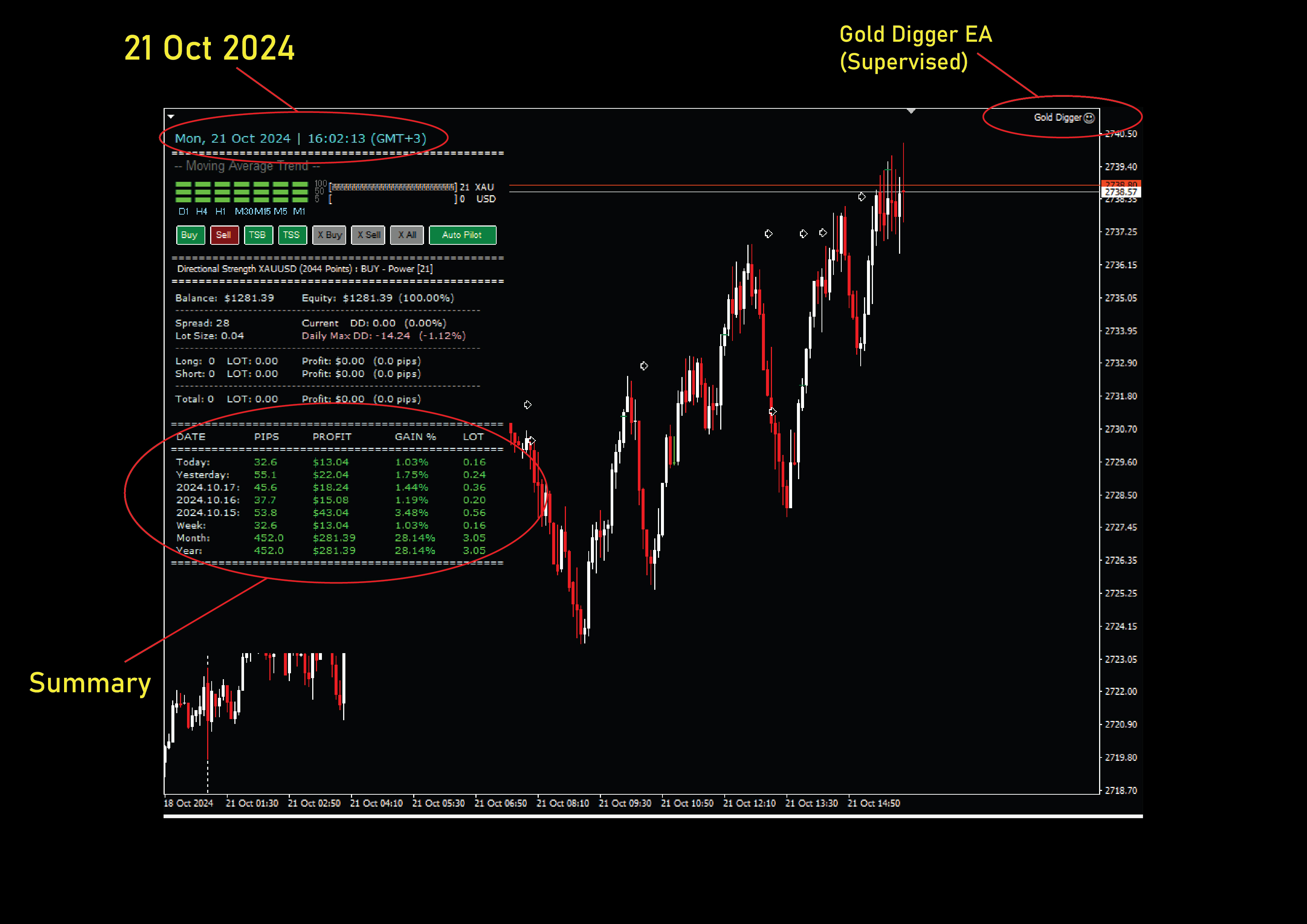Image resolution: width=1307 pixels, height=924 pixels.
Task: Click the Spread: 28 readout
Action: 202,323
